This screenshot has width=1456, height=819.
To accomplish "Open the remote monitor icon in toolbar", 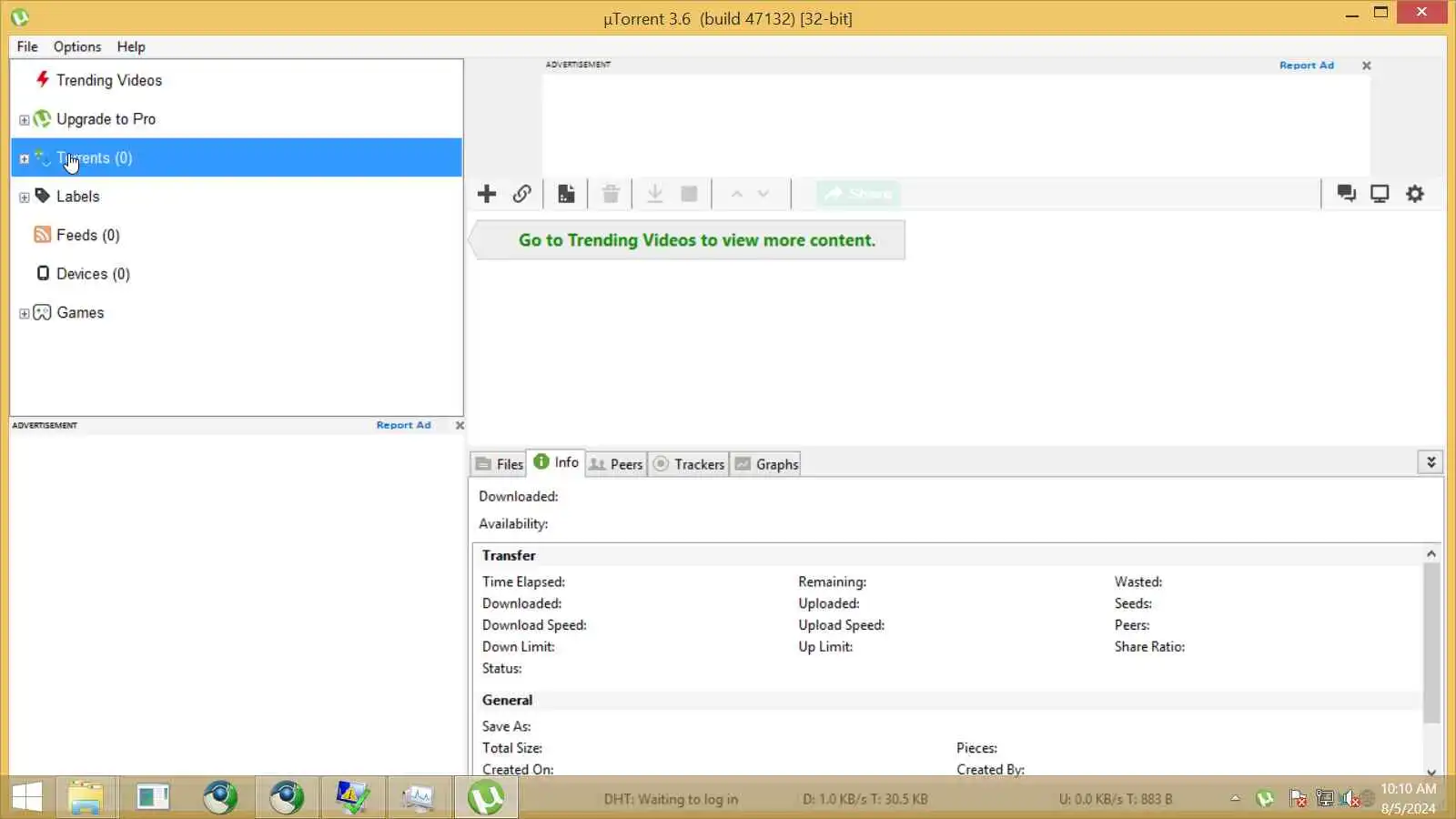I will (x=1380, y=194).
